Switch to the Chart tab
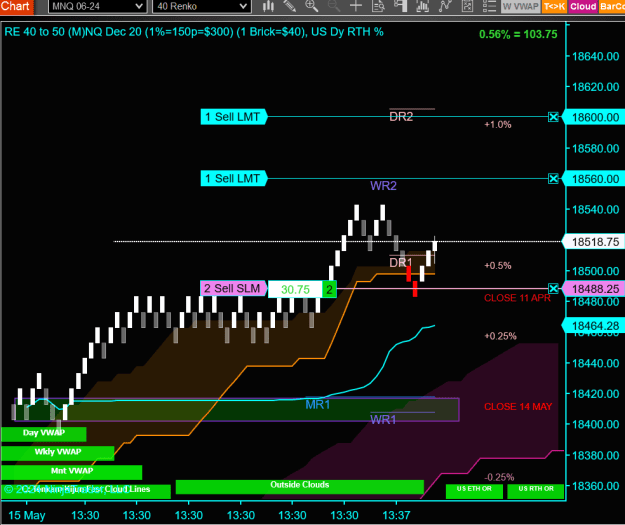Image resolution: width=625 pixels, height=525 pixels. point(16,6)
